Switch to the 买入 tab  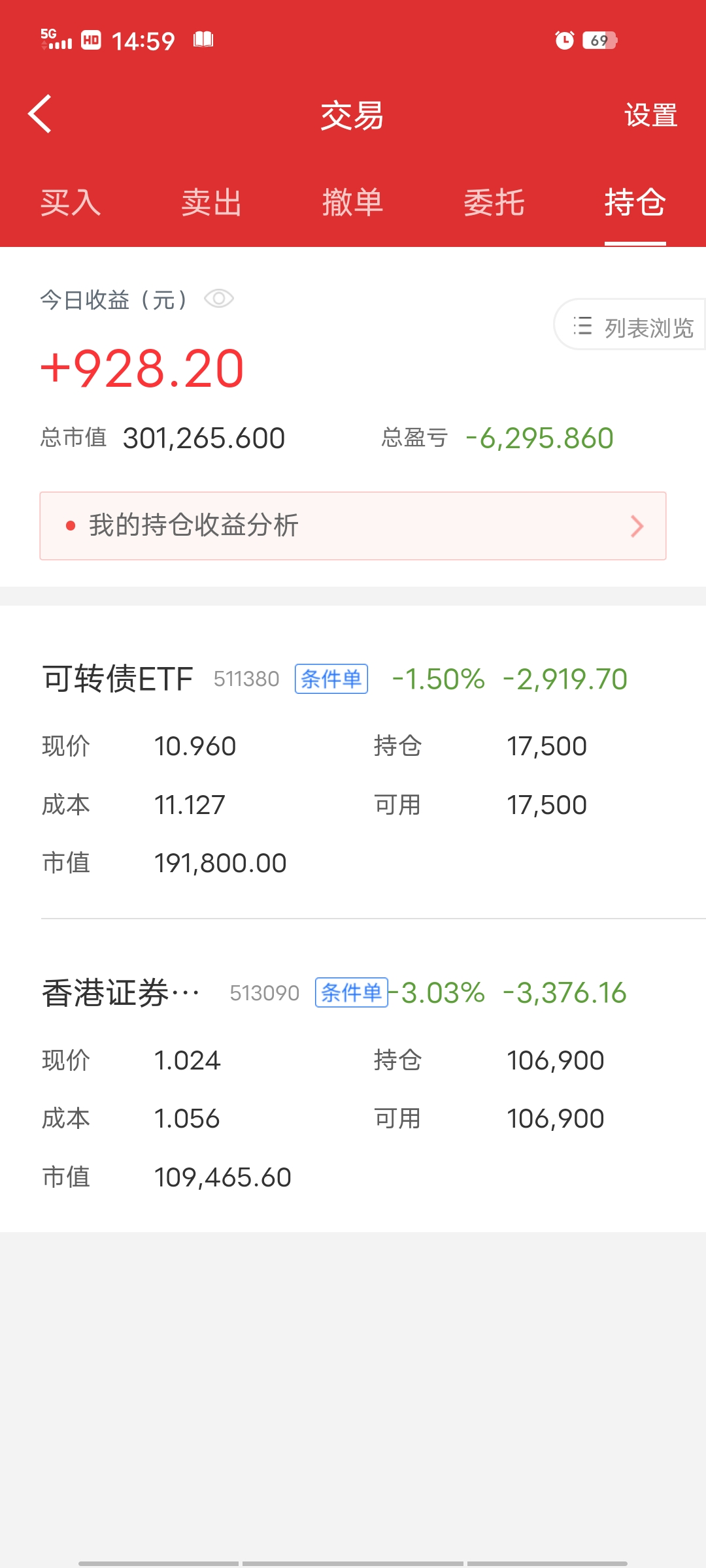pyautogui.click(x=71, y=203)
